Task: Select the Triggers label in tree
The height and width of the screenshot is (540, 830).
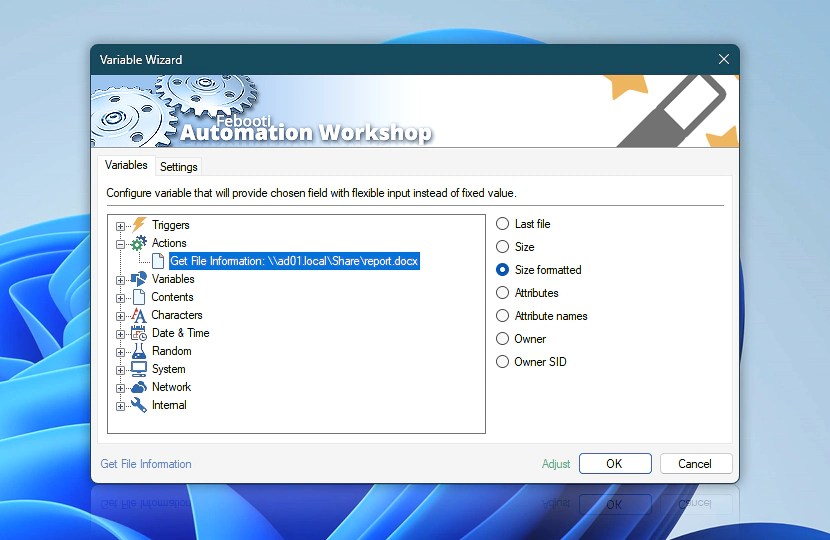Action: pos(170,225)
